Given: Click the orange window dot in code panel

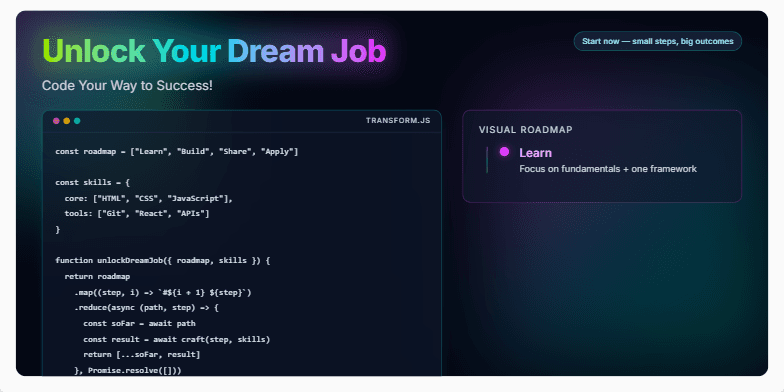Looking at the screenshot, I should pos(66,121).
